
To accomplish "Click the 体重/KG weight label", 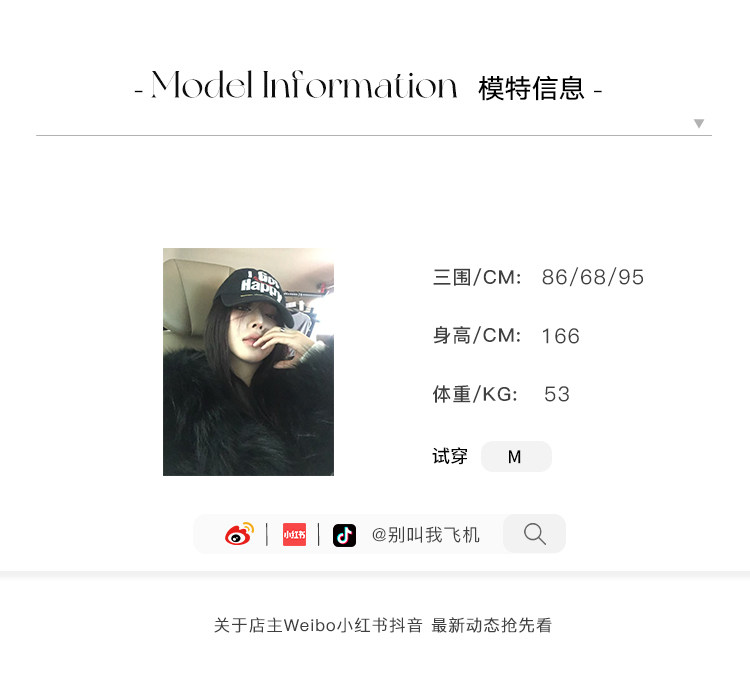I will 475,394.
